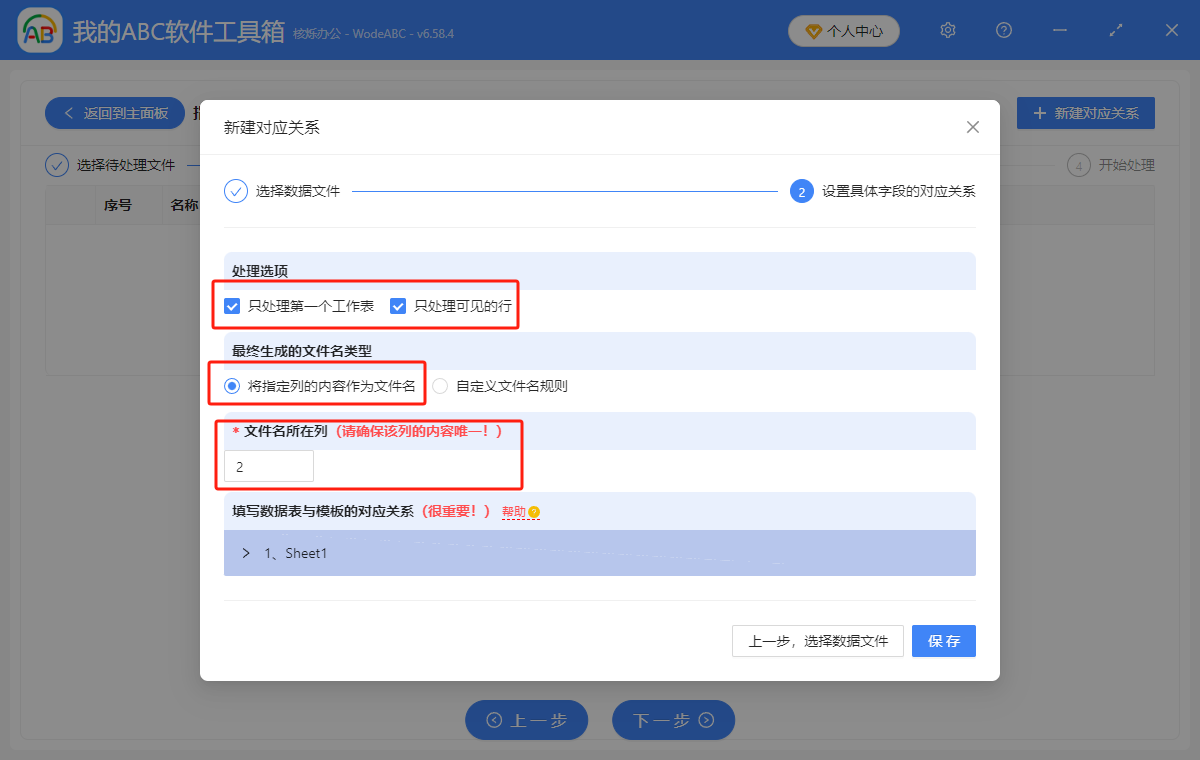Viewport: 1200px width, 760px height.
Task: Select step 2 设置具体字段的对应关系
Action: (802, 192)
